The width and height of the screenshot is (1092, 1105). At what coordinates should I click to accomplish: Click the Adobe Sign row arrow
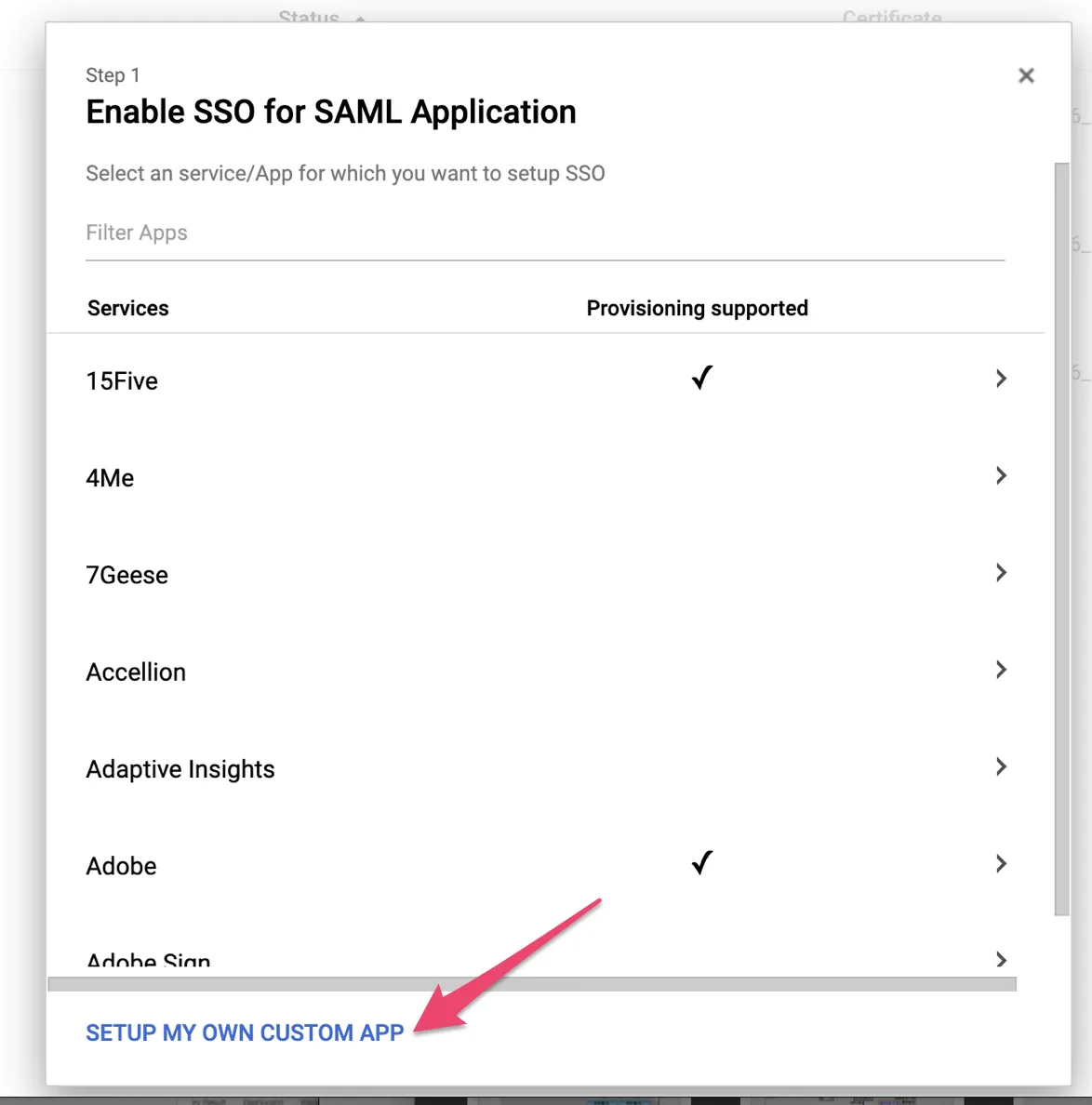[x=1001, y=959]
